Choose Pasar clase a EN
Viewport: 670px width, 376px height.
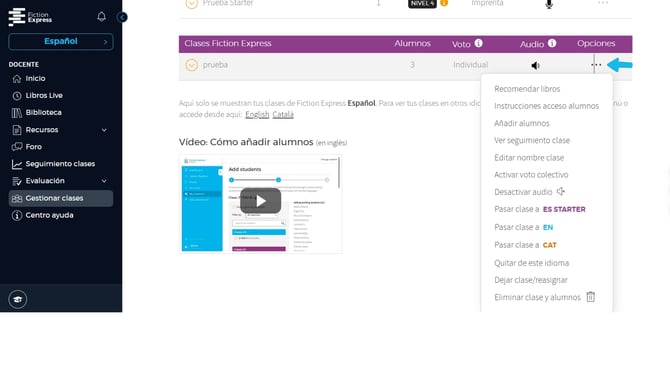click(x=523, y=227)
